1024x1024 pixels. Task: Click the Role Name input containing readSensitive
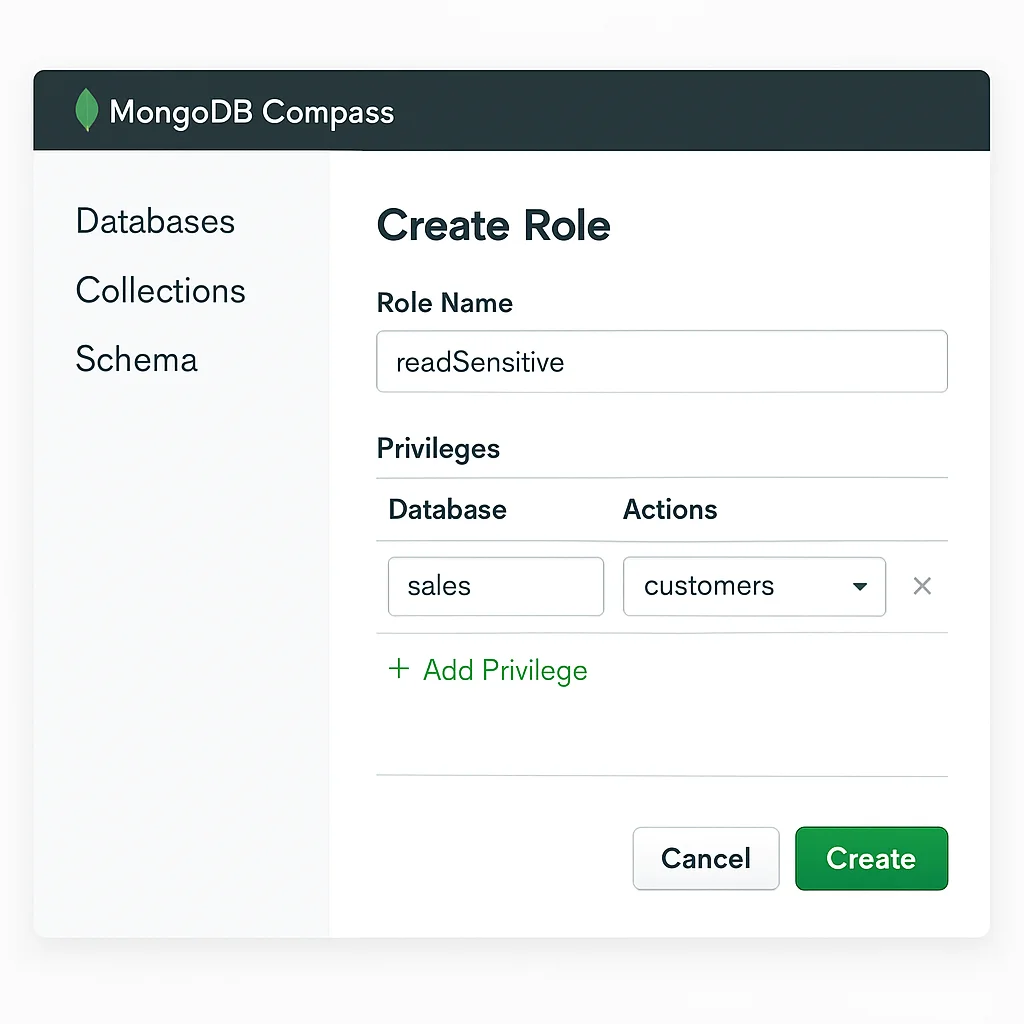pos(662,361)
